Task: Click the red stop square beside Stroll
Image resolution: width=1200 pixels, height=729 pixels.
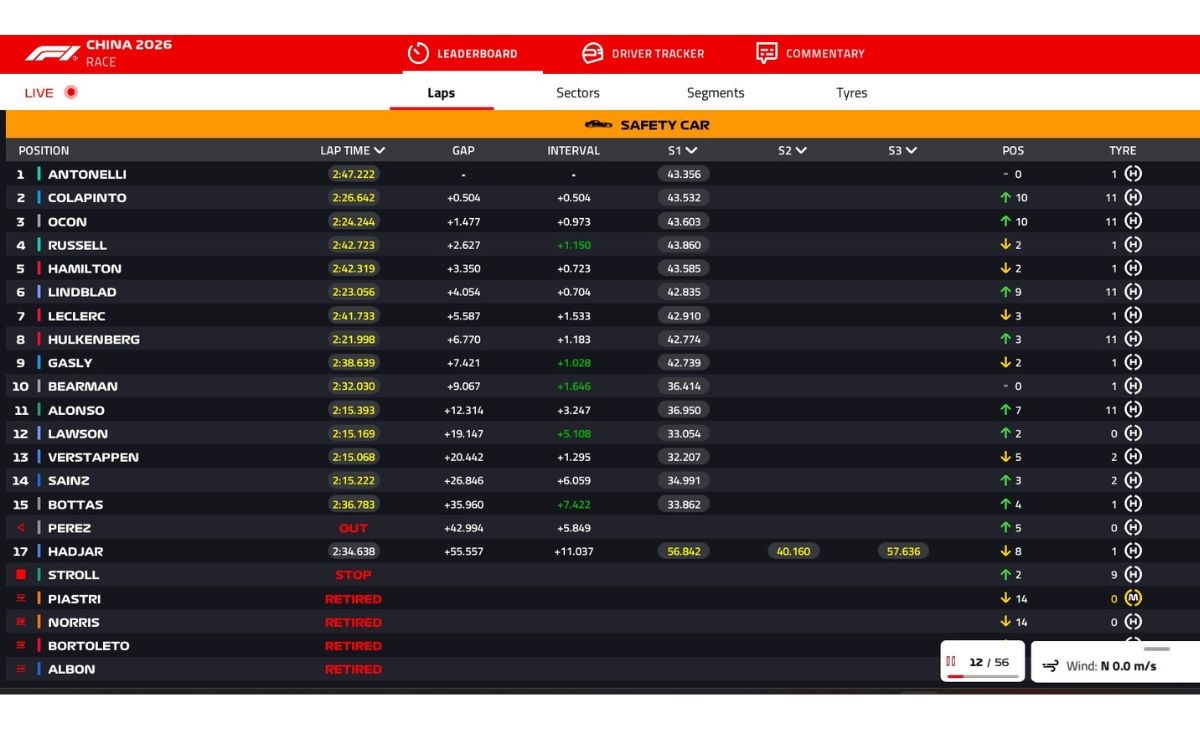Action: point(21,575)
